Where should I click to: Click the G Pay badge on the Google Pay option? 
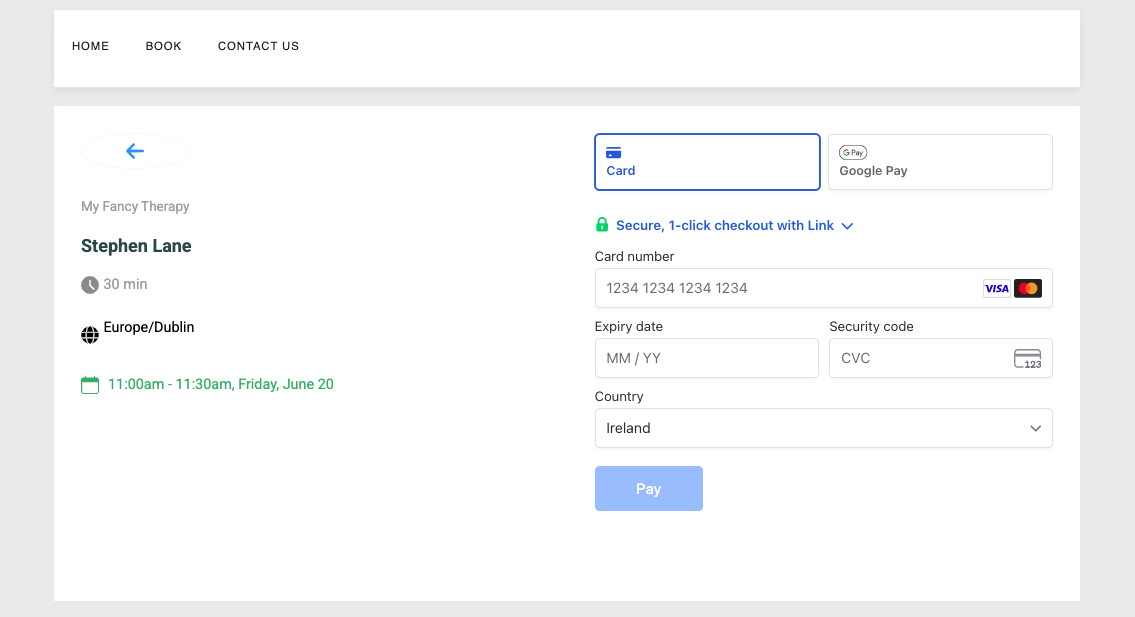click(852, 152)
